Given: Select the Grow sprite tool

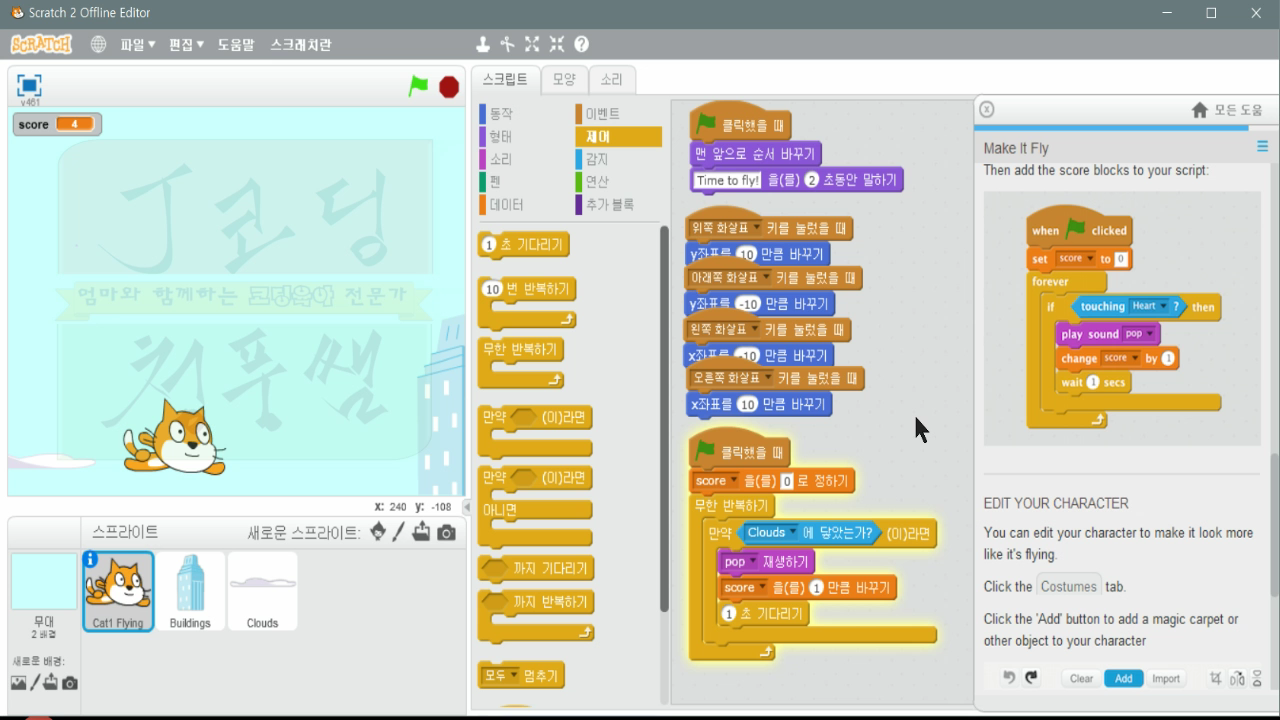Looking at the screenshot, I should tap(532, 44).
